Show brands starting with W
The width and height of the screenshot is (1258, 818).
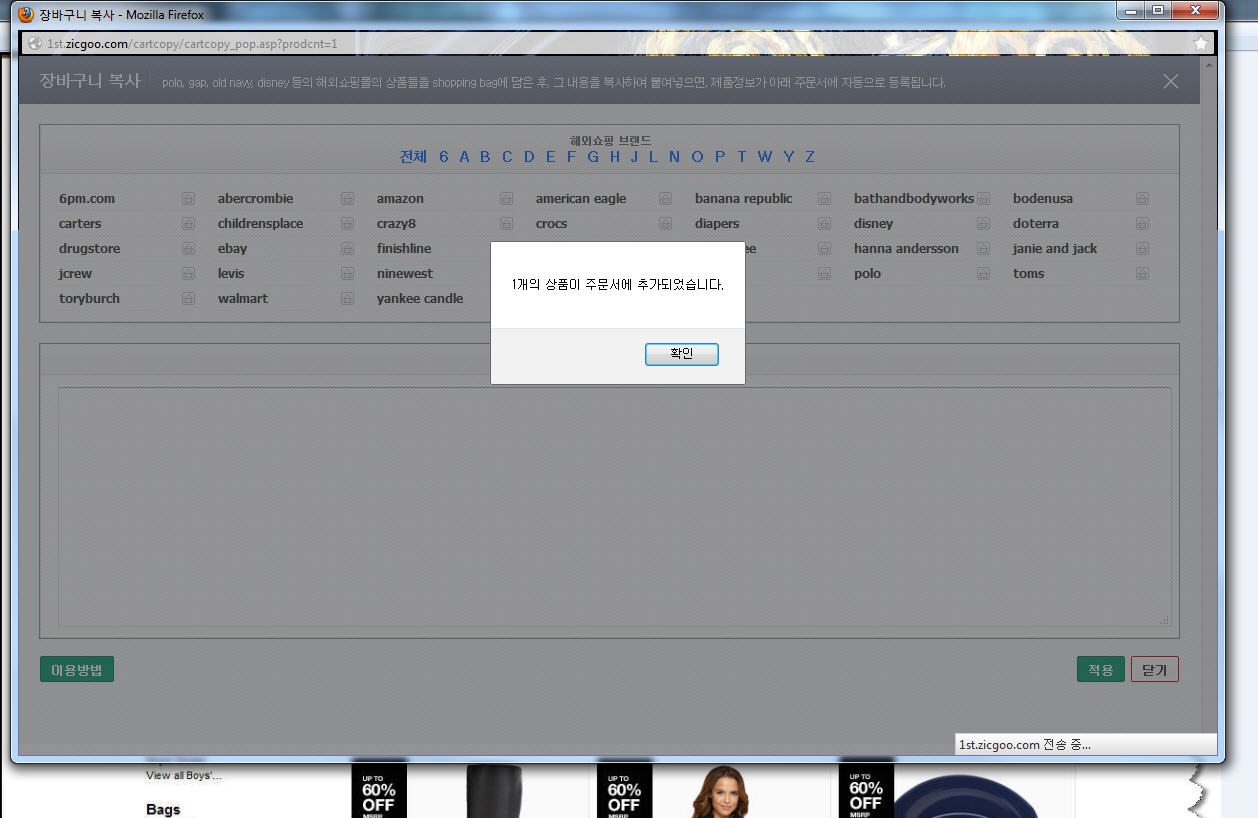click(765, 156)
